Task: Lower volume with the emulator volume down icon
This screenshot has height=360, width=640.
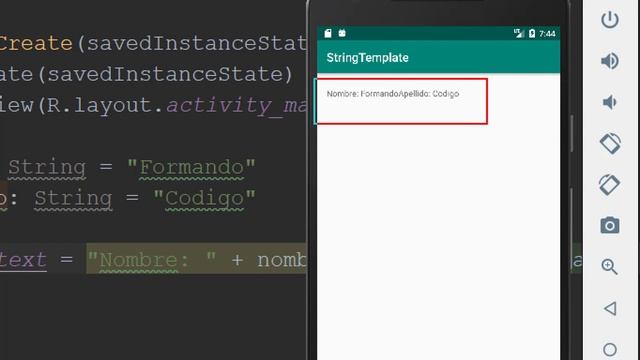Action: [610, 102]
